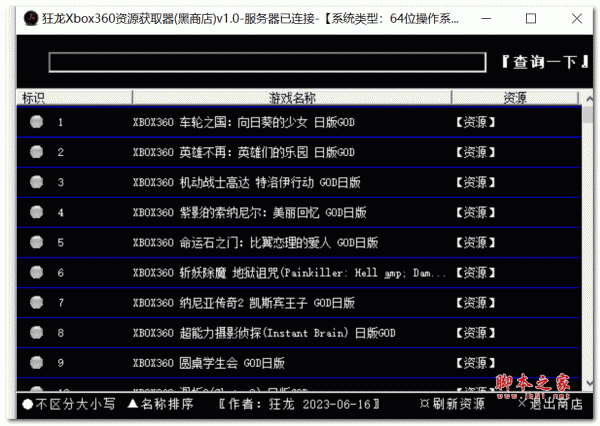Click the gray status icon in row 7

[x=37, y=302]
